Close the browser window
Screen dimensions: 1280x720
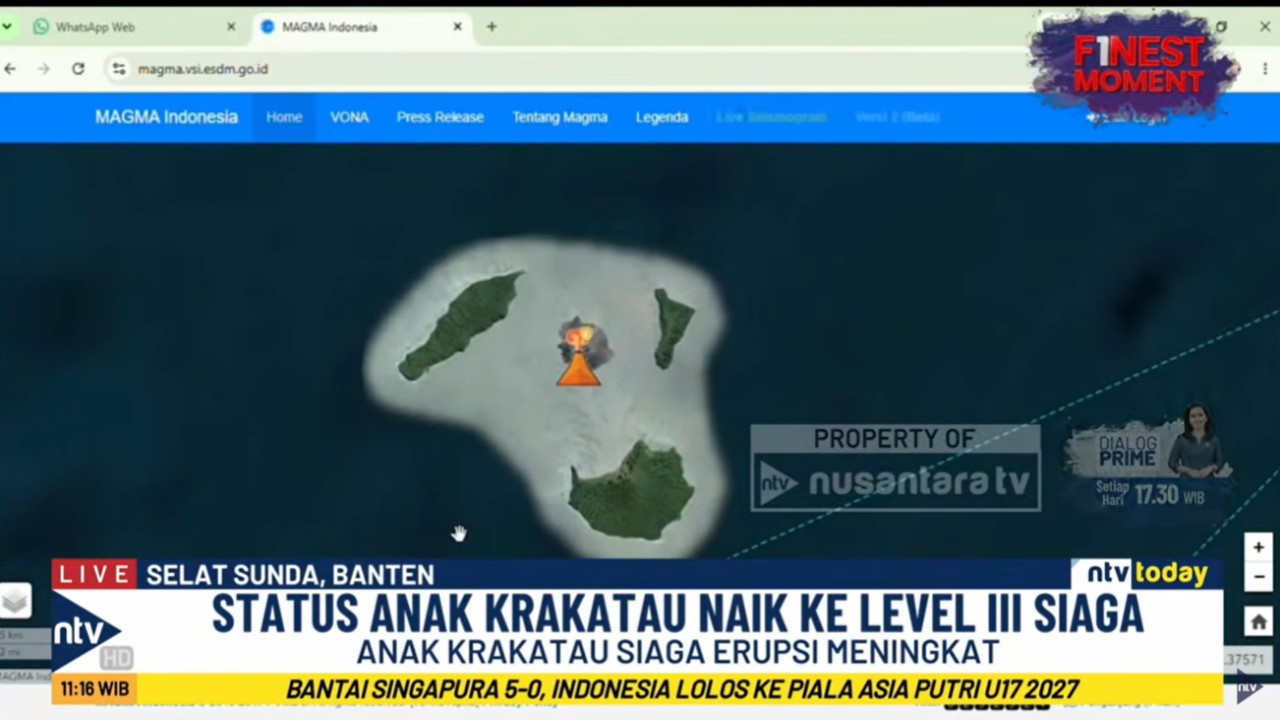(x=1264, y=27)
